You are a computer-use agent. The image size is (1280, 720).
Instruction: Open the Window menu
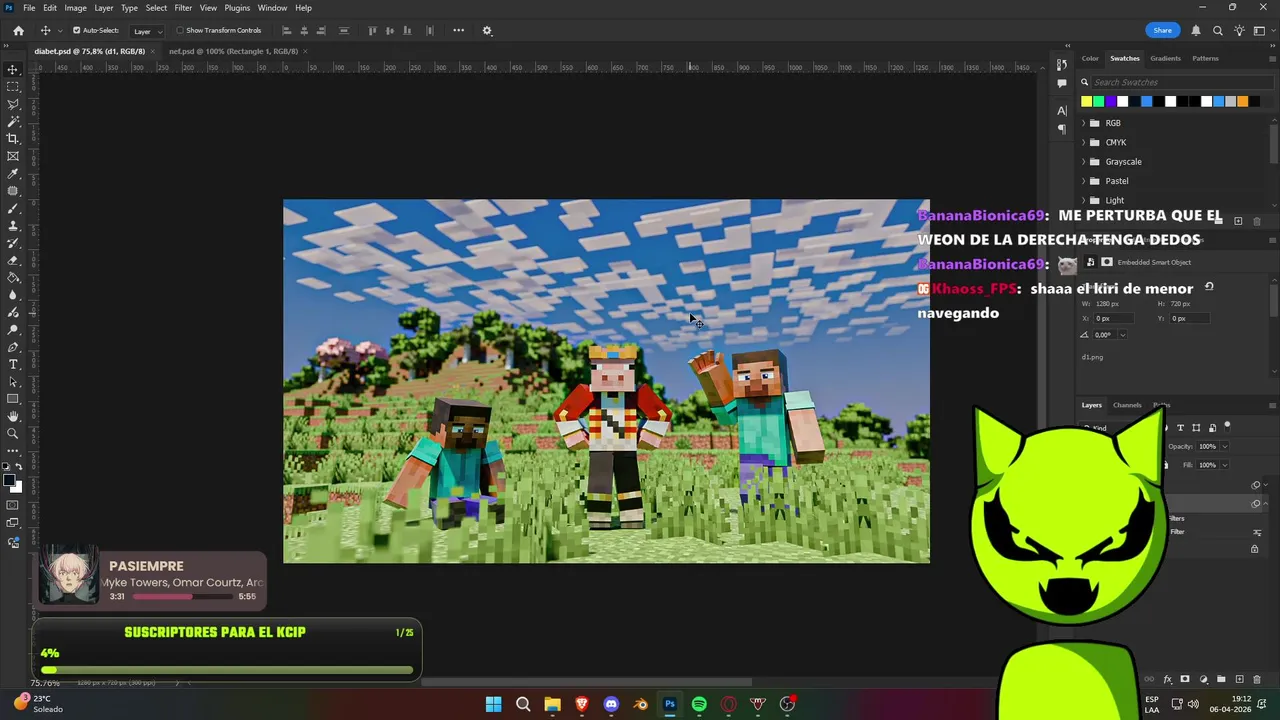(x=272, y=7)
